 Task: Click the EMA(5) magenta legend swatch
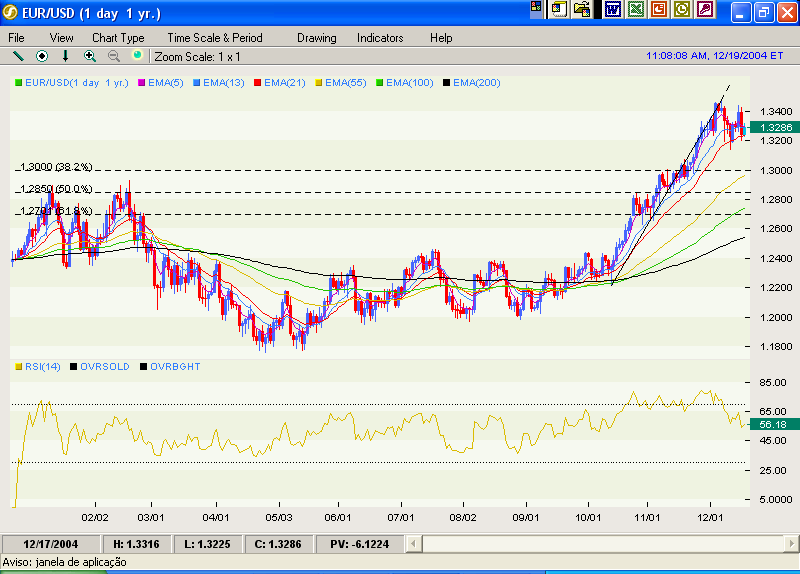tap(142, 83)
